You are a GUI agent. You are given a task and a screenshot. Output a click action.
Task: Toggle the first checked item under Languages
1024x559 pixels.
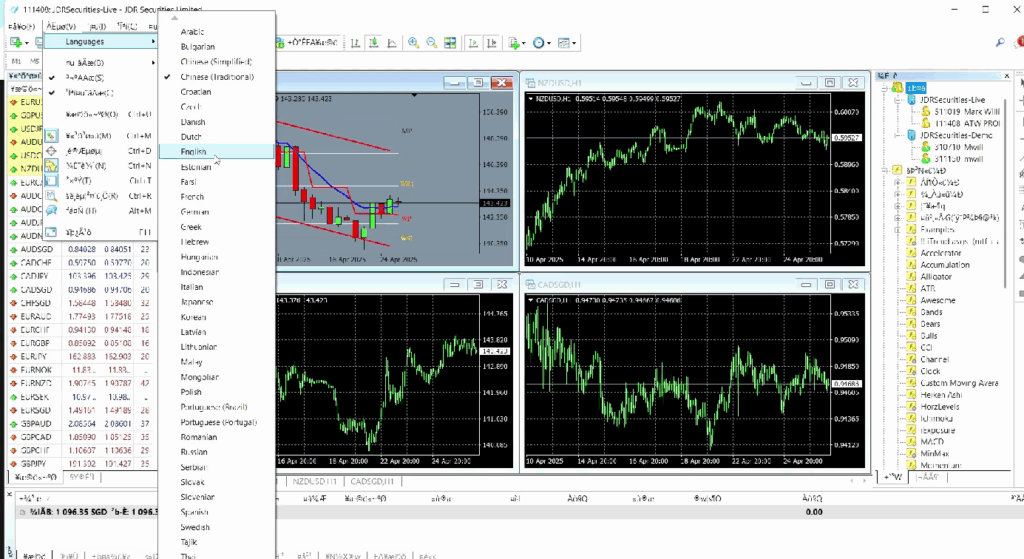pyautogui.click(x=101, y=78)
